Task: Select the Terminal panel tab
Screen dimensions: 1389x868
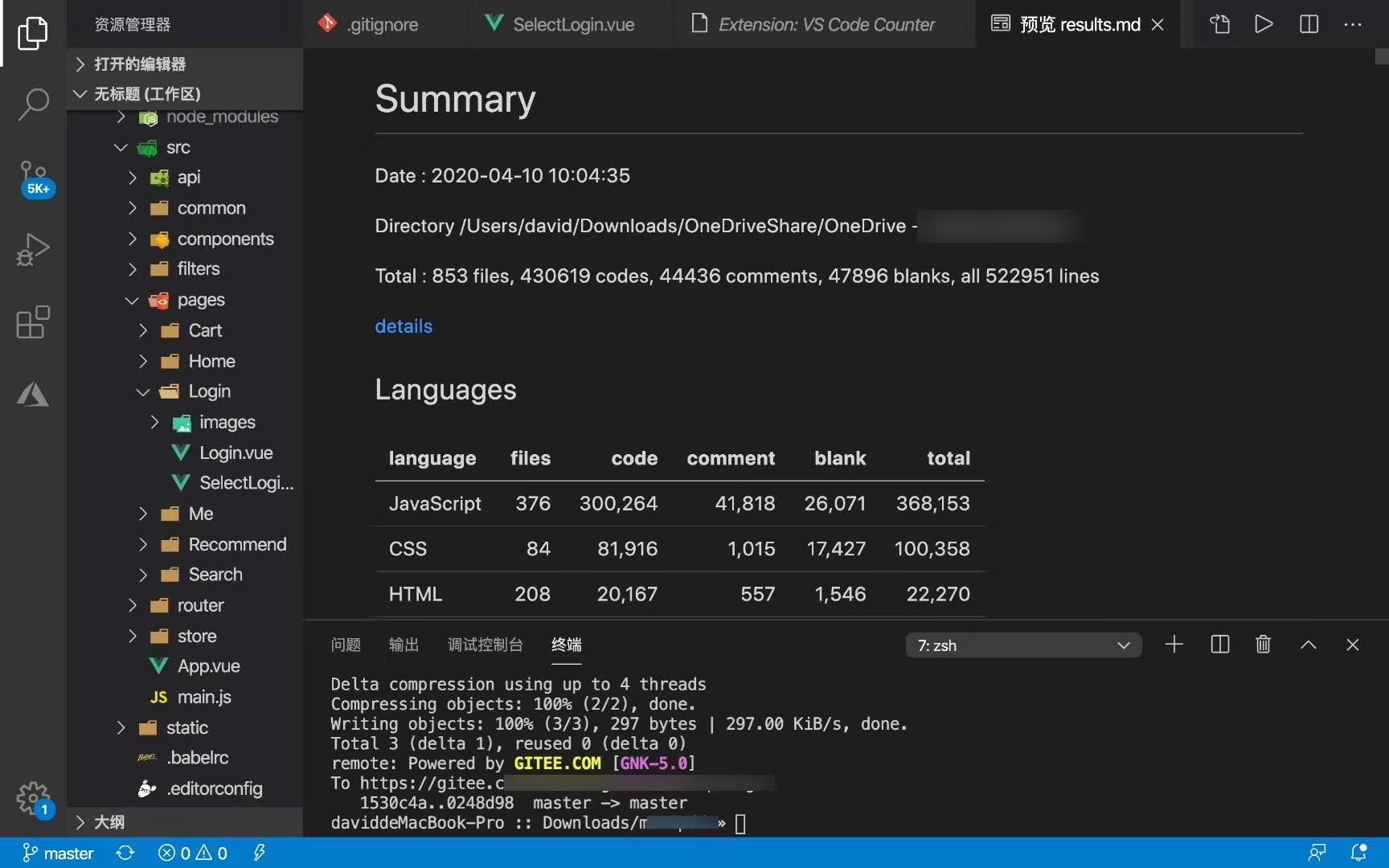Action: tap(567, 645)
